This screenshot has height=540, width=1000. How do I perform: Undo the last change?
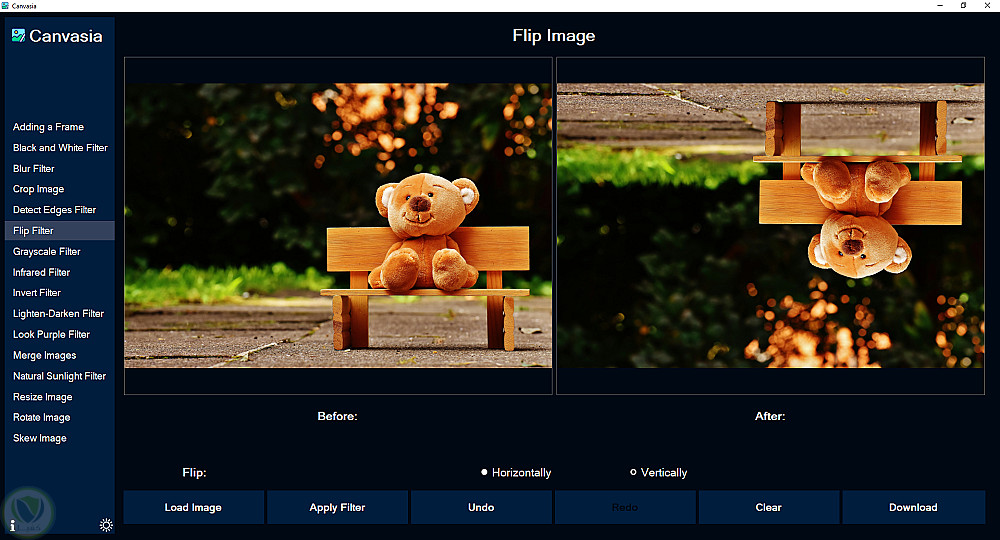pyautogui.click(x=481, y=507)
